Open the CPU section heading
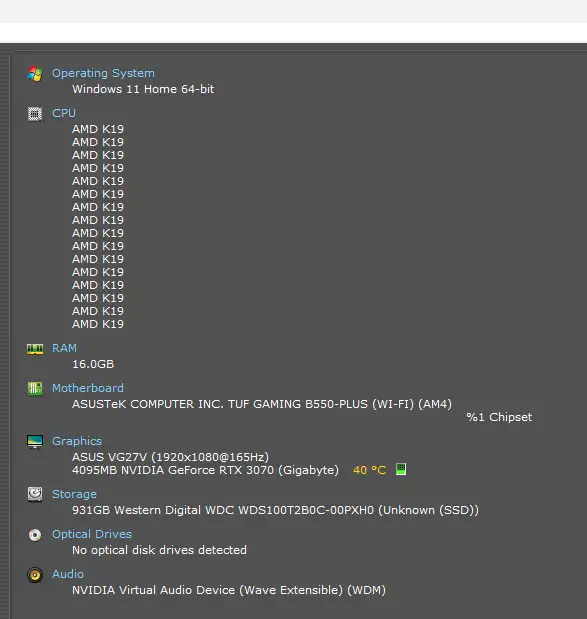Image resolution: width=587 pixels, height=619 pixels. (64, 113)
